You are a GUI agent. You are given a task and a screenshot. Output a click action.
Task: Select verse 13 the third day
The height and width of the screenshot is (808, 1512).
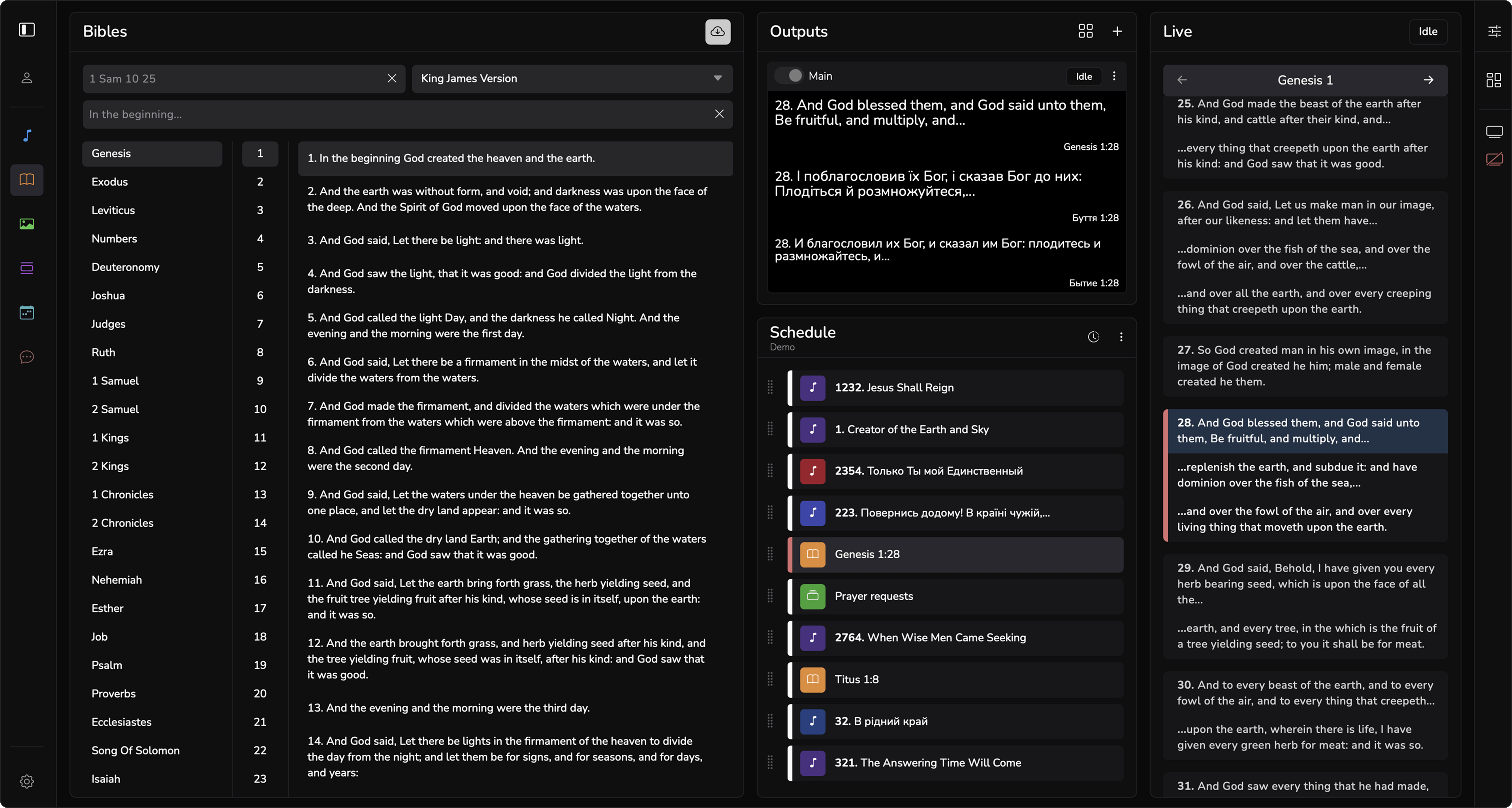click(x=515, y=708)
